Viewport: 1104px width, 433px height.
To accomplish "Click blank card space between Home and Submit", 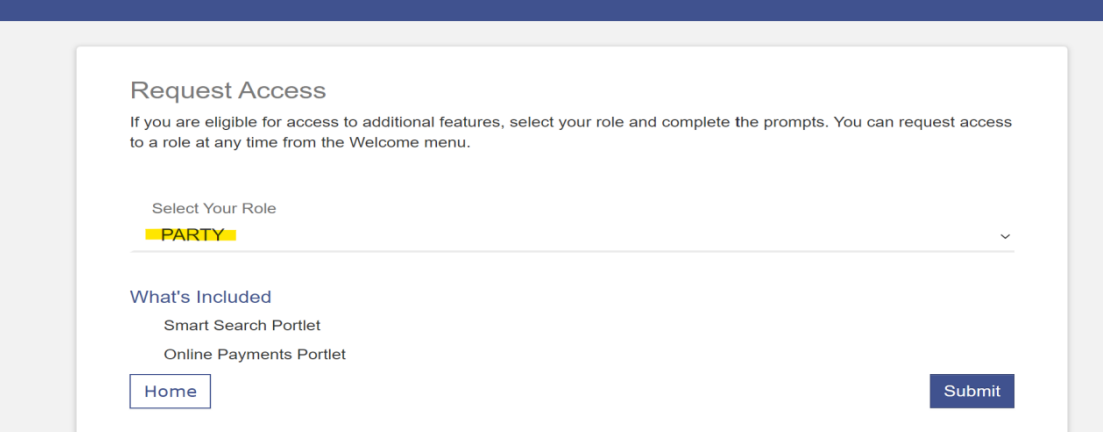I will tap(570, 391).
